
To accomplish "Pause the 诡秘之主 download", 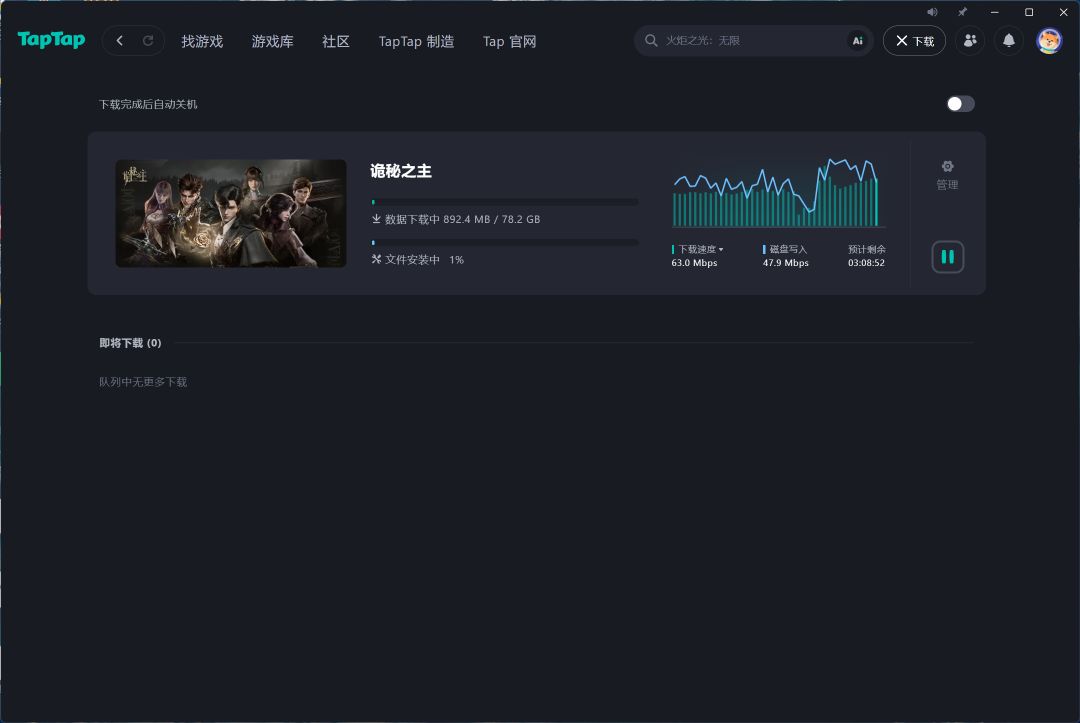I will [x=948, y=257].
